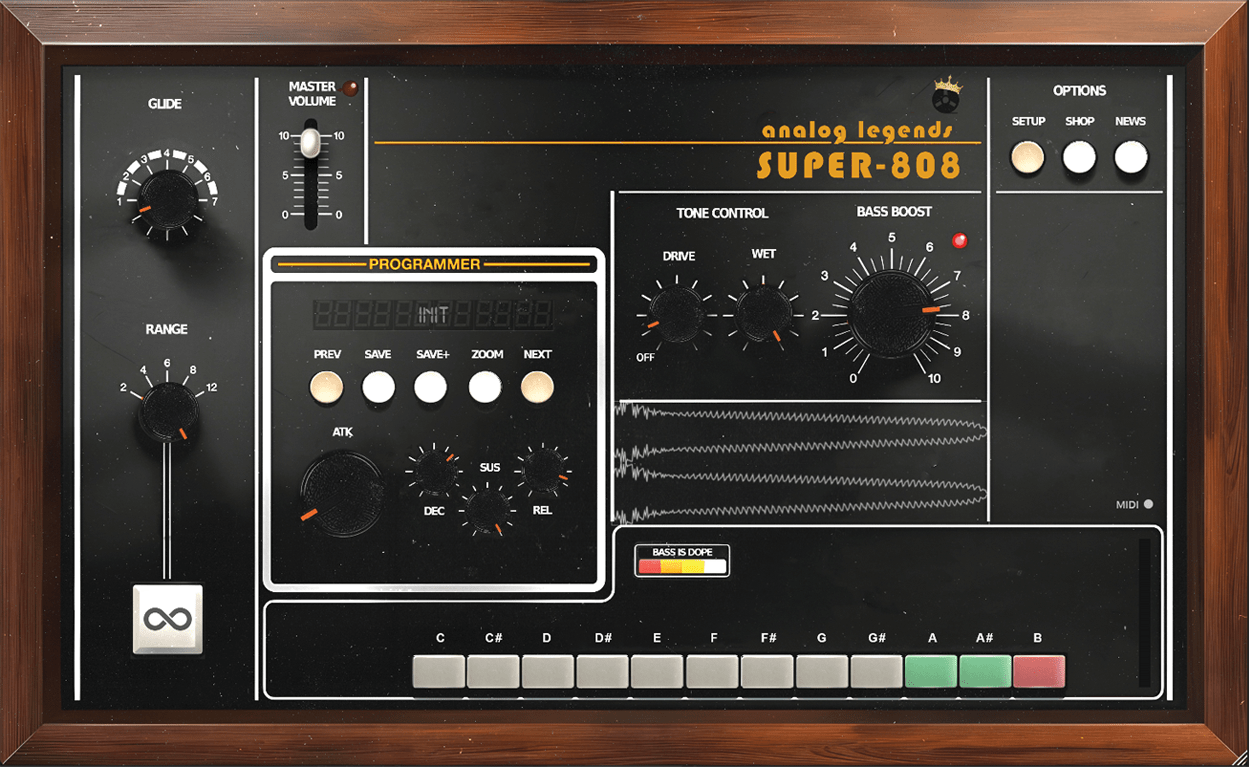Click the DEC envelope knob

click(435, 471)
